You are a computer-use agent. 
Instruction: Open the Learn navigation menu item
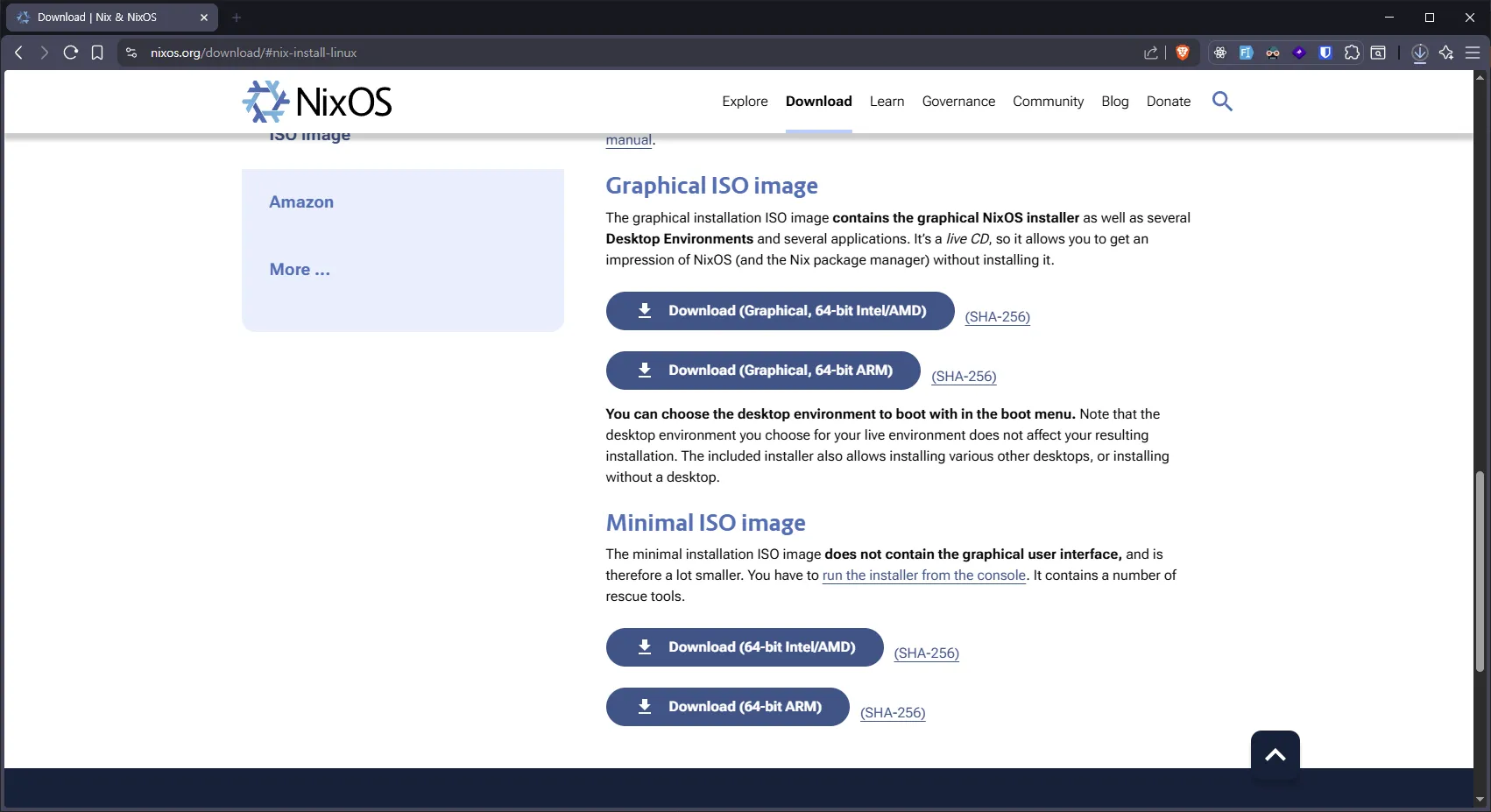[887, 102]
